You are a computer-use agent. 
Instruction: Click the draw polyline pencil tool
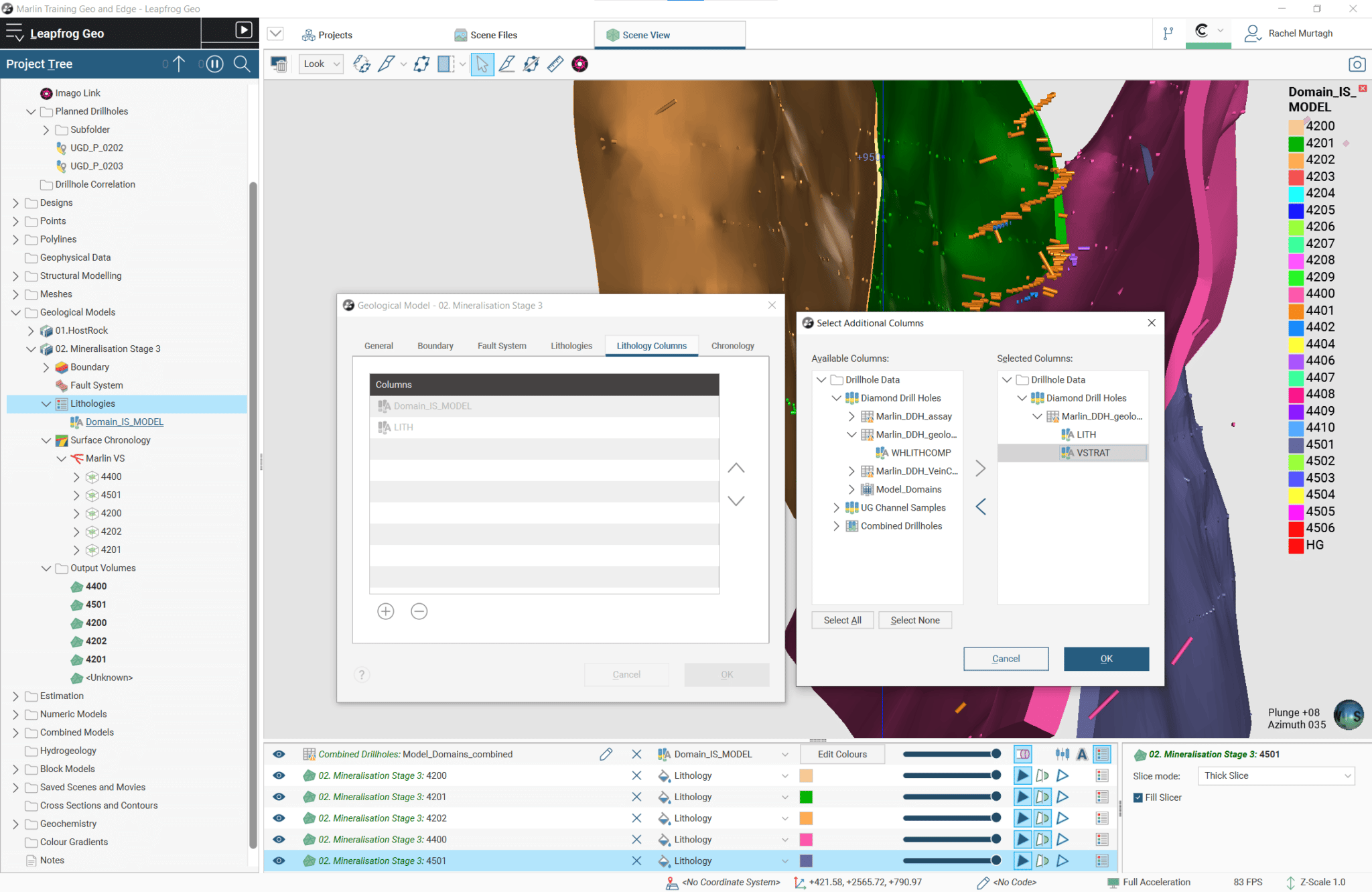click(507, 64)
